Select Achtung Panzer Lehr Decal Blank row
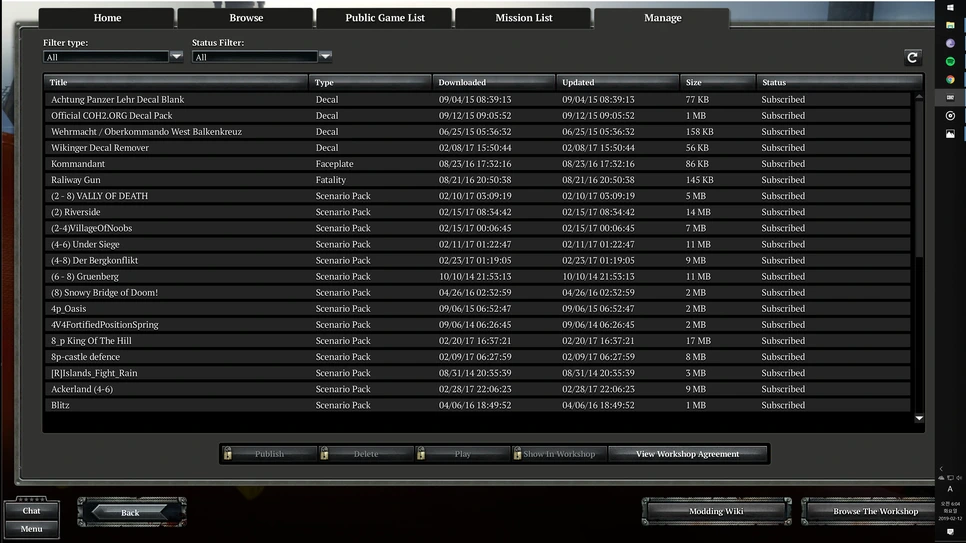The height and width of the screenshot is (543, 966). click(x=477, y=99)
